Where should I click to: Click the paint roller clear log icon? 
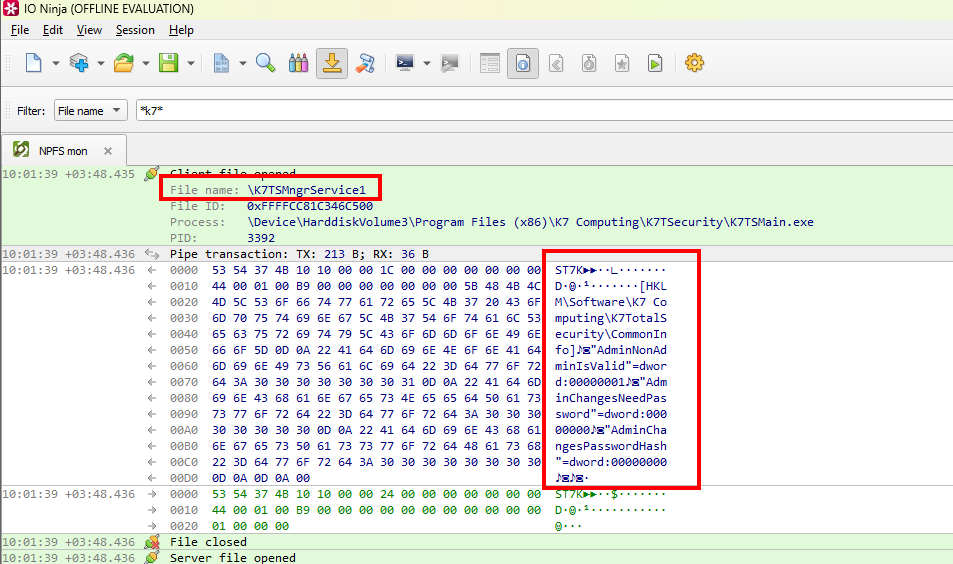(365, 63)
